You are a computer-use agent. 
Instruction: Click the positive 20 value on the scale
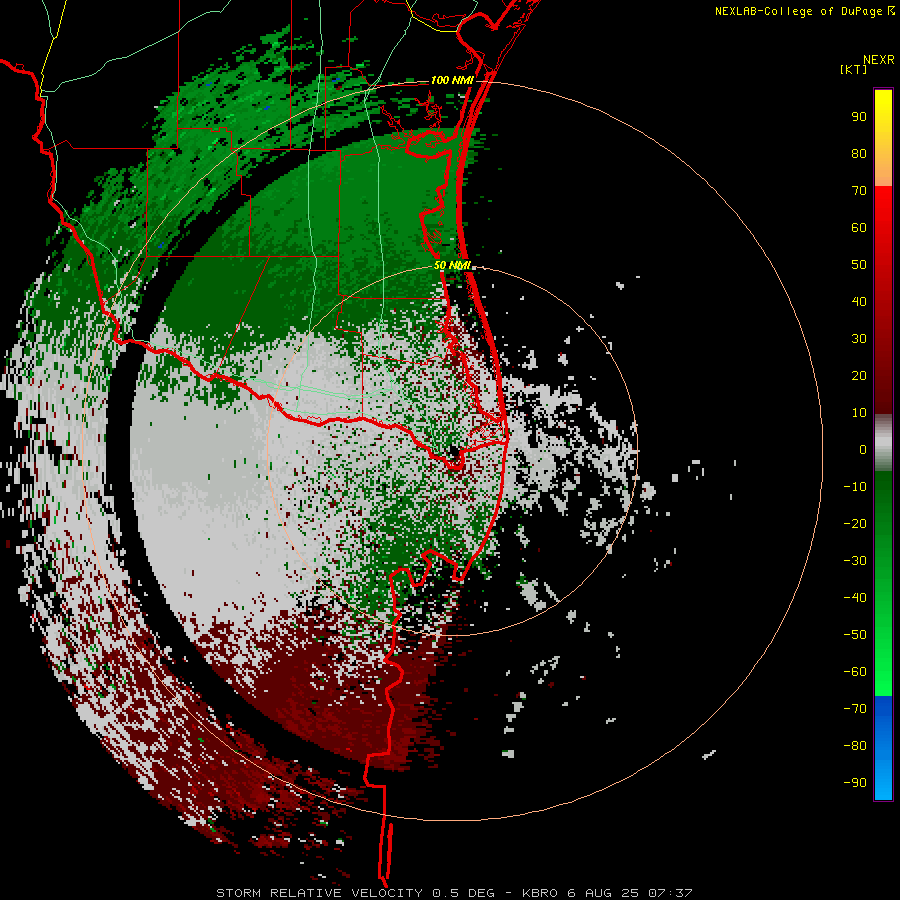859,375
